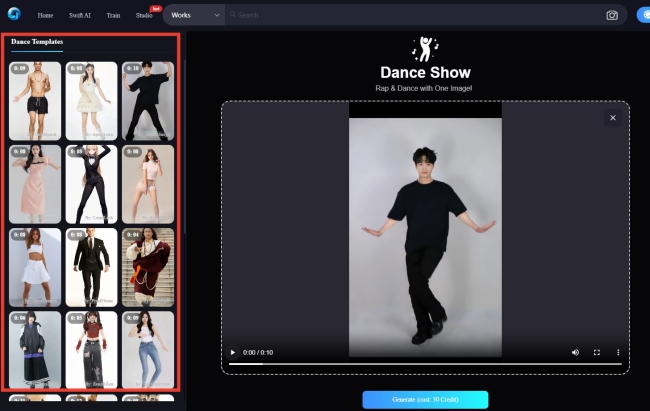Choose the man in black suit template

(x=91, y=267)
